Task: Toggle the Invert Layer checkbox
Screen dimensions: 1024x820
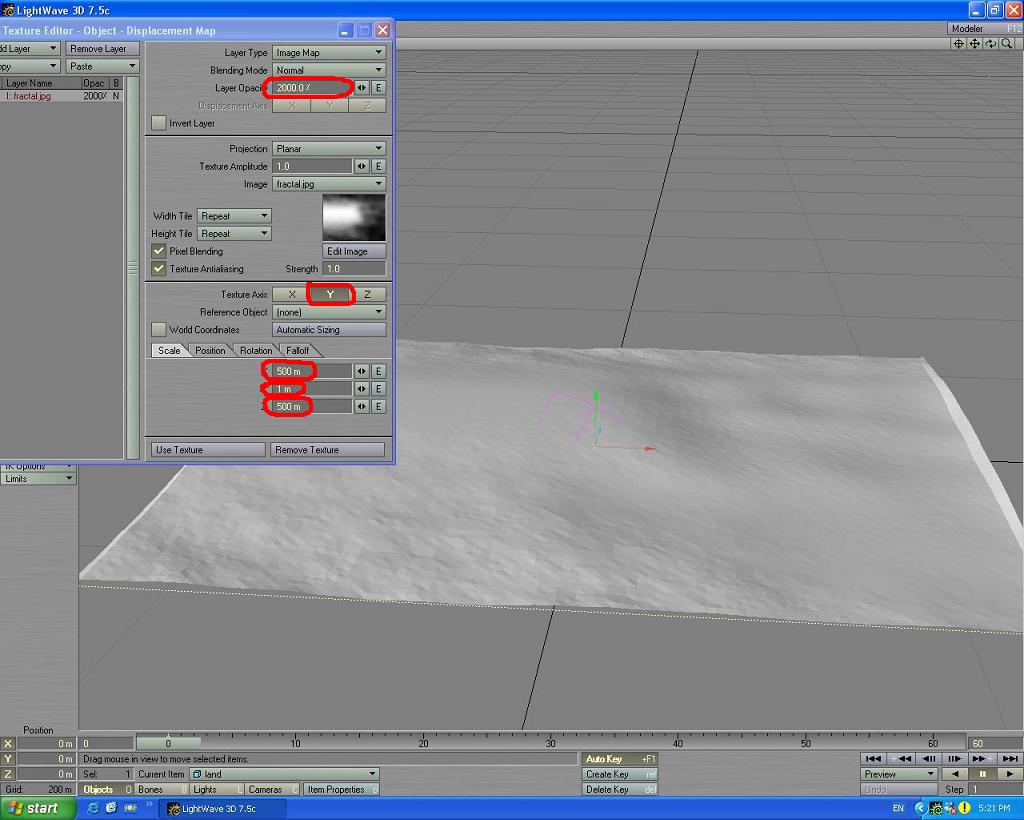Action: (159, 123)
